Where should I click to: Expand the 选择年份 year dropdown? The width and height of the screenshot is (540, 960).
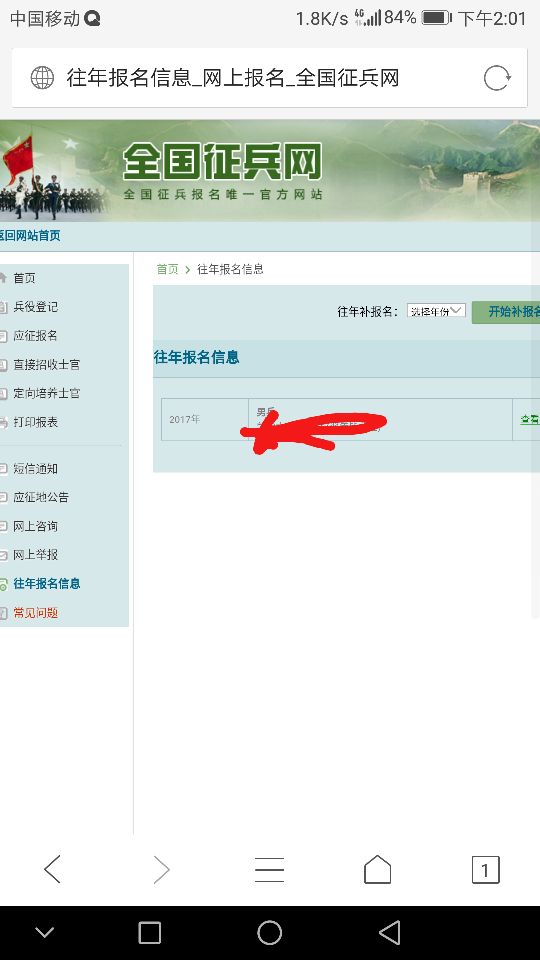coord(436,311)
